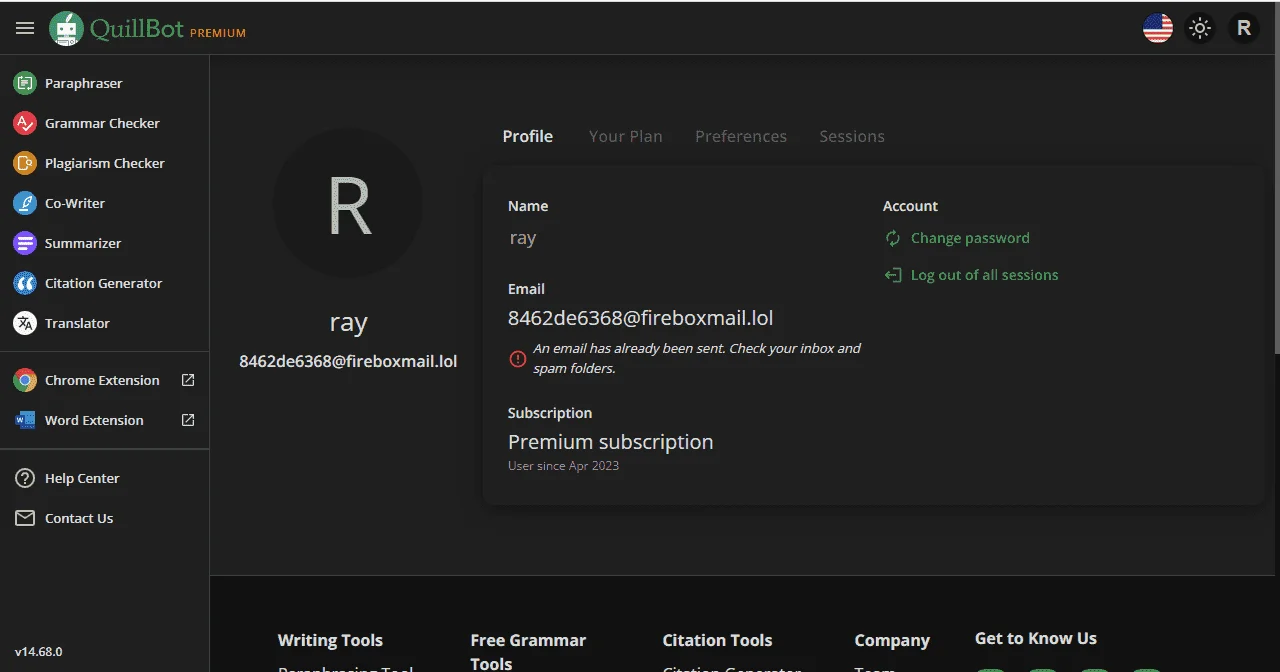Screen dimensions: 1280x672
Task: Click the Grammar Checker icon
Action: click(x=25, y=123)
